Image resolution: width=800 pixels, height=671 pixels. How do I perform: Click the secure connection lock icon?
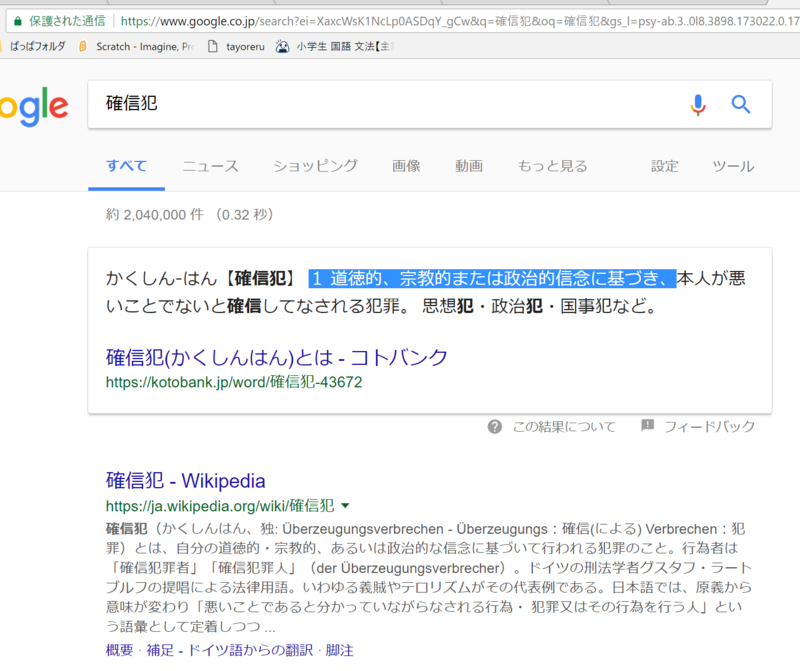point(17,21)
